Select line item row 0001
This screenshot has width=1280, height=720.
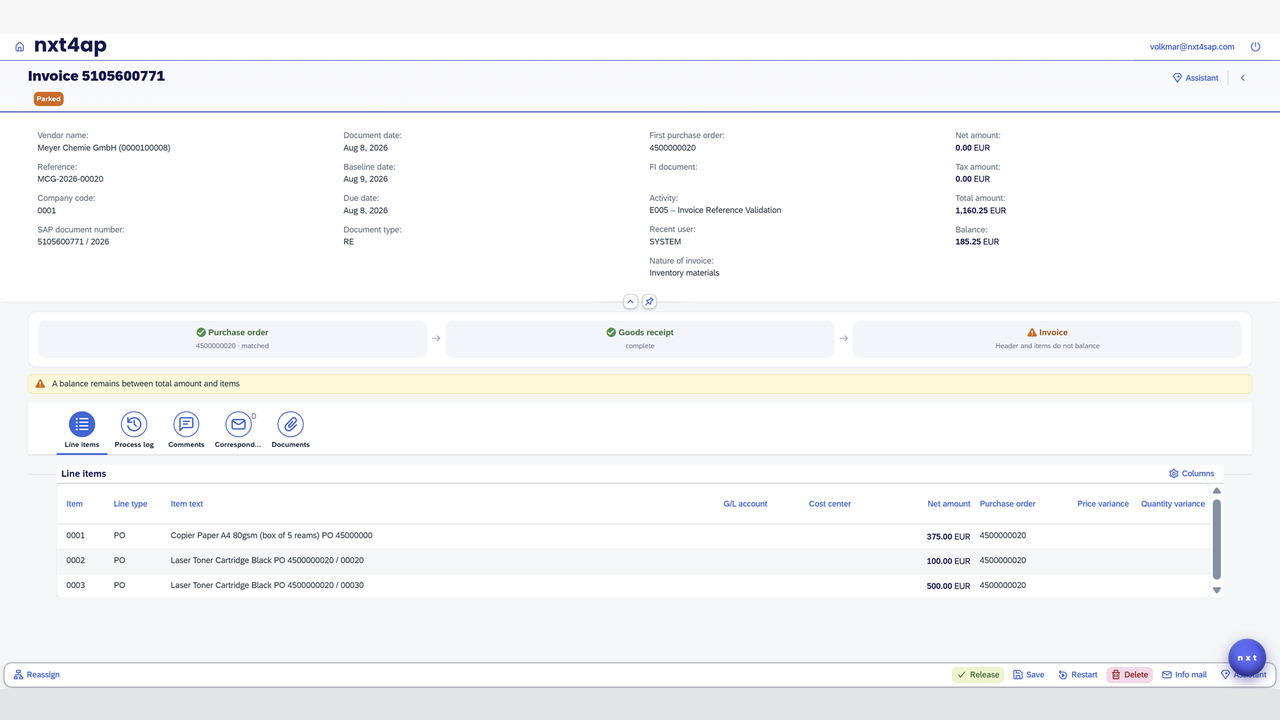tap(633, 536)
